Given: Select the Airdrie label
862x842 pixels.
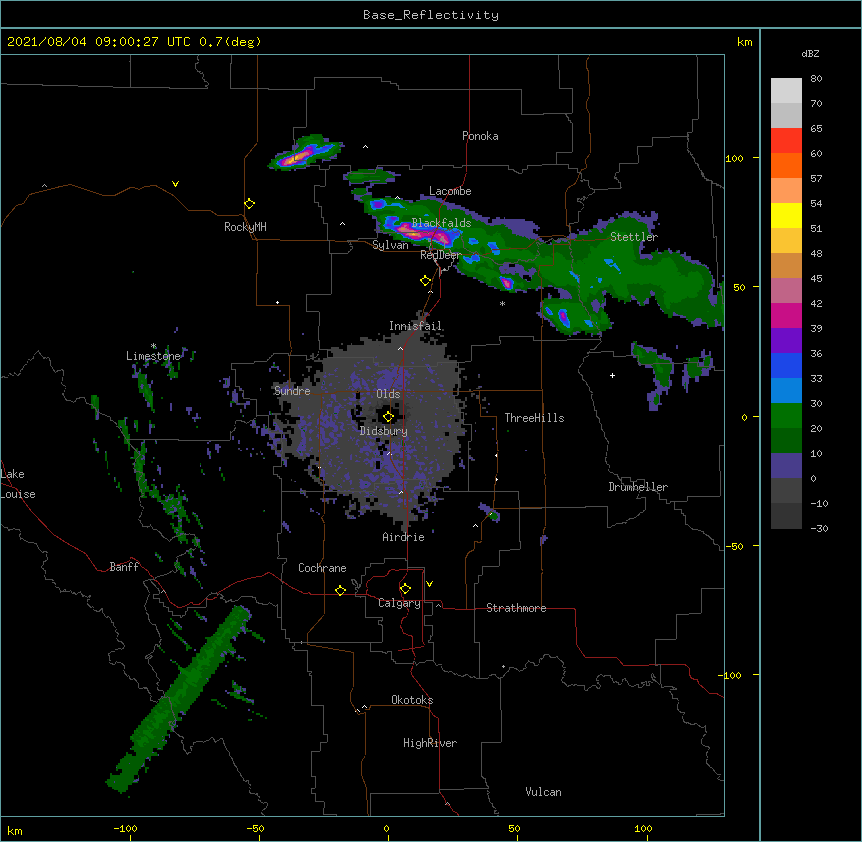Looking at the screenshot, I should pyautogui.click(x=404, y=537).
